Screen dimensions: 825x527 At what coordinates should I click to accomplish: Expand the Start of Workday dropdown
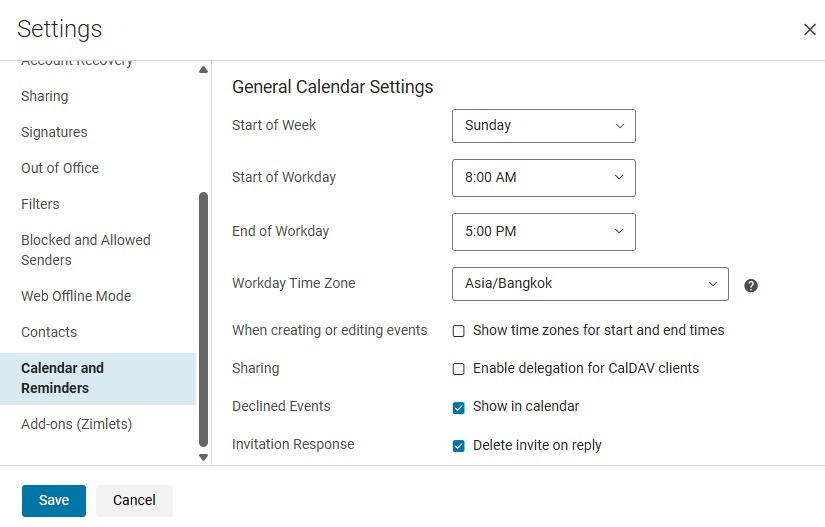tap(543, 178)
